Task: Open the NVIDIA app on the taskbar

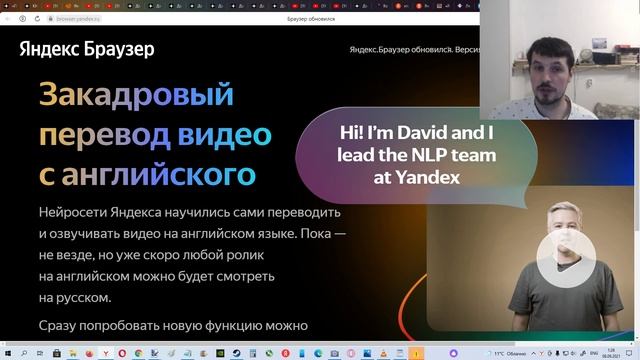Action: pyautogui.click(x=220, y=353)
